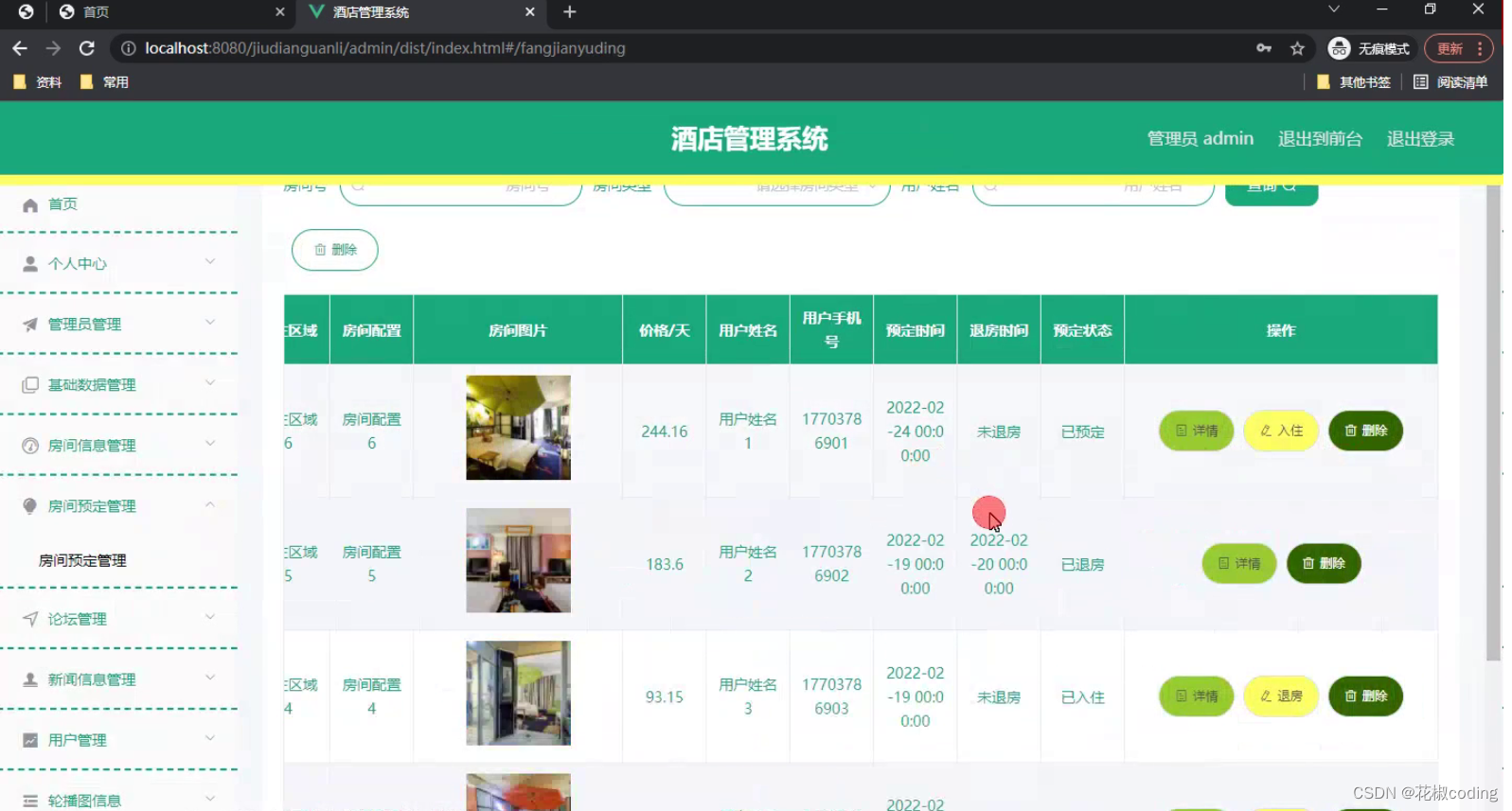Screen dimensions: 1512x811
Task: Expand the 管理员管理 menu chevron
Action: (210, 323)
